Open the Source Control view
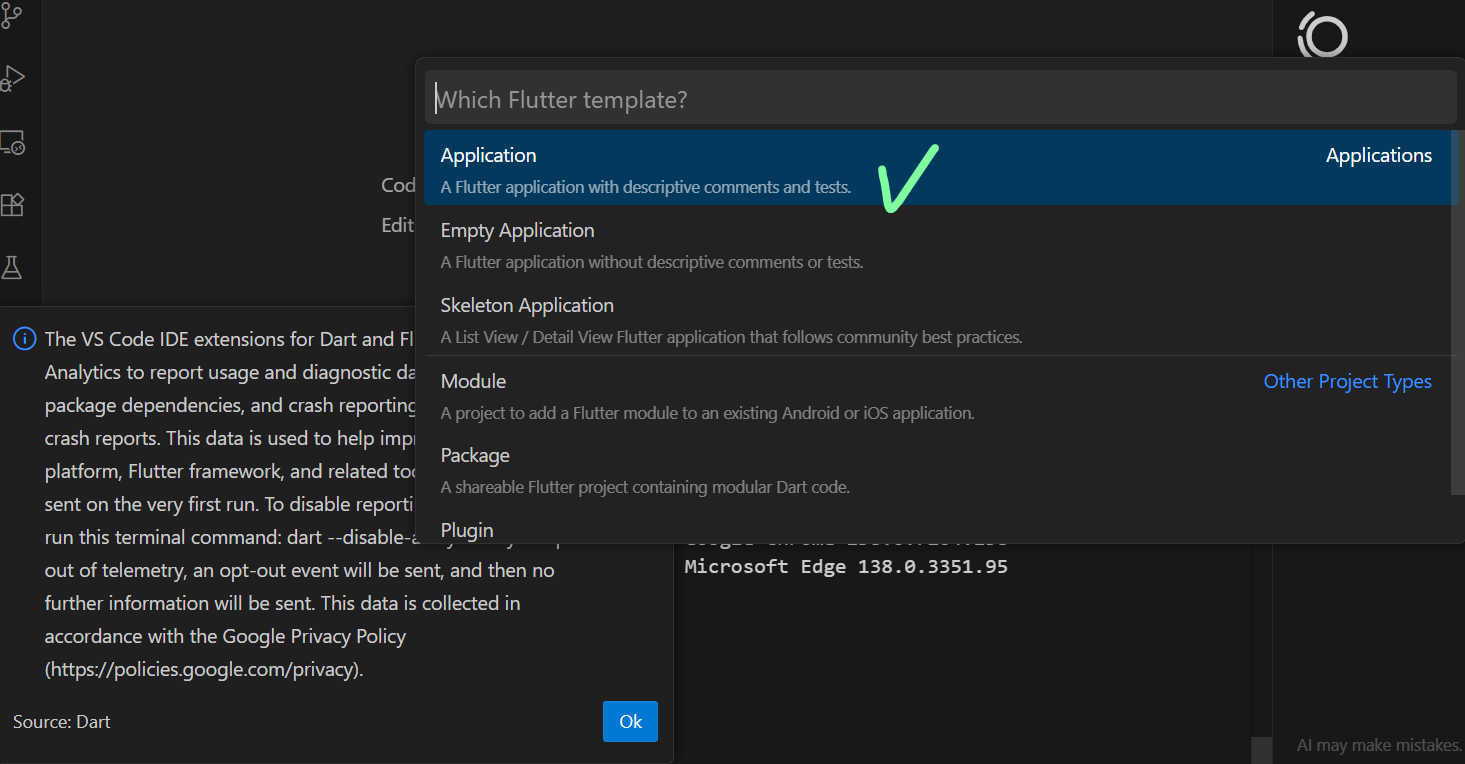 12,14
